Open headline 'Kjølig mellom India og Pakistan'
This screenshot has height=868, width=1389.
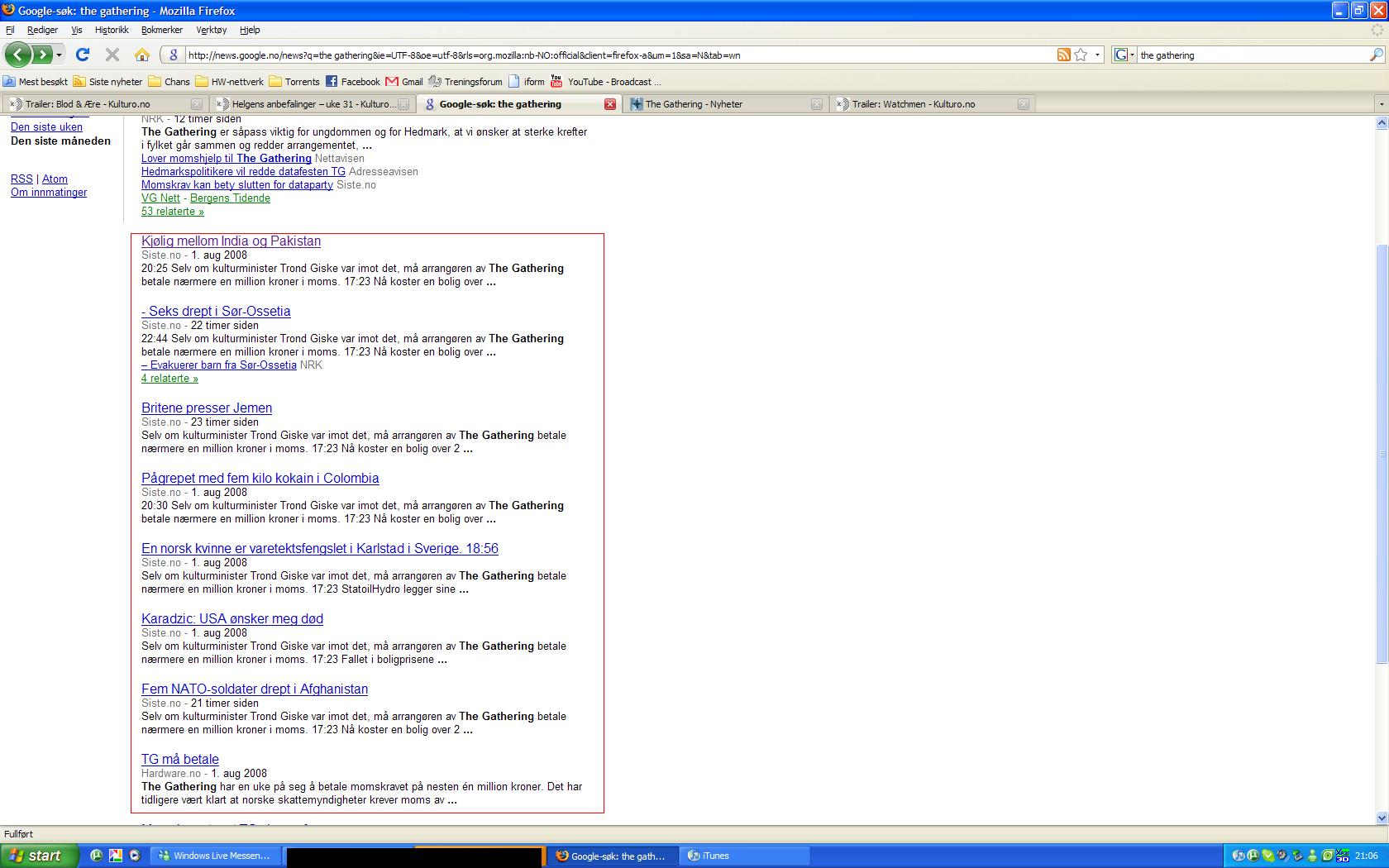[x=231, y=241]
